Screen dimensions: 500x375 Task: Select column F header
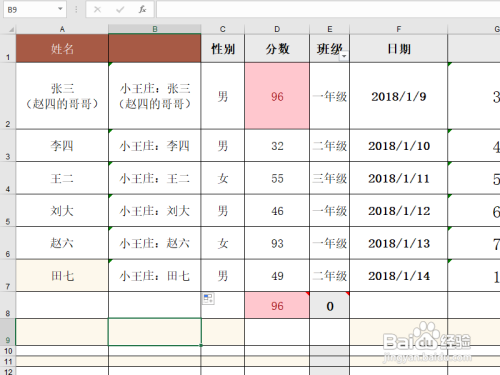[x=398, y=29]
